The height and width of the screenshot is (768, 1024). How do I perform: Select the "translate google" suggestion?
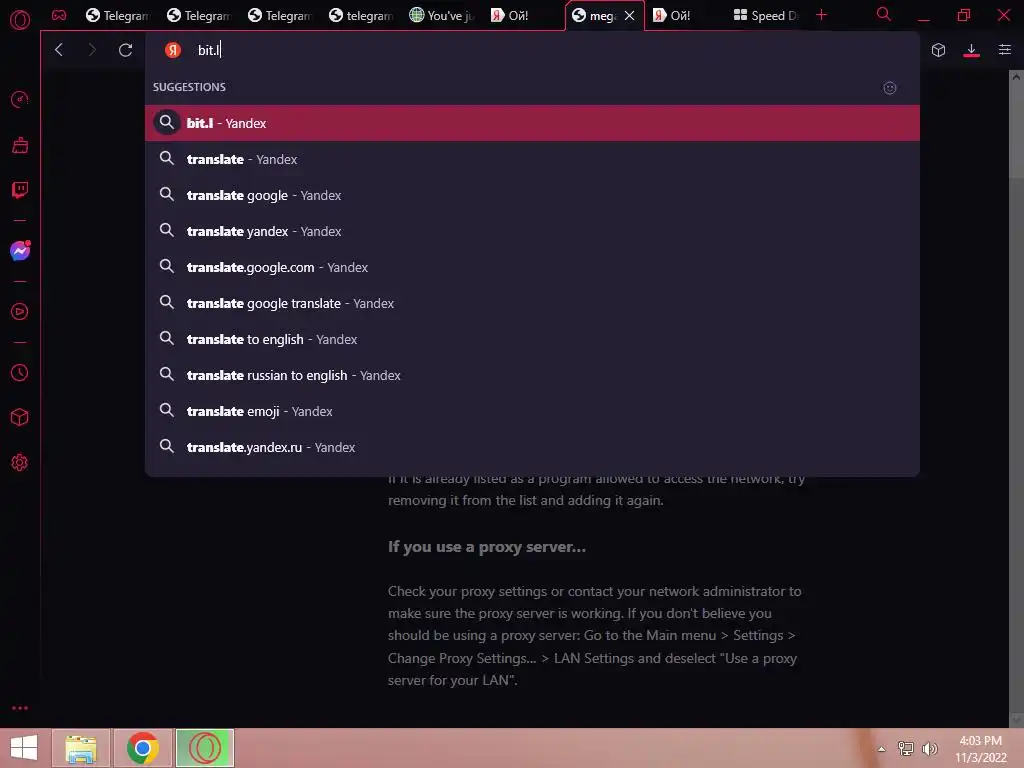(532, 195)
